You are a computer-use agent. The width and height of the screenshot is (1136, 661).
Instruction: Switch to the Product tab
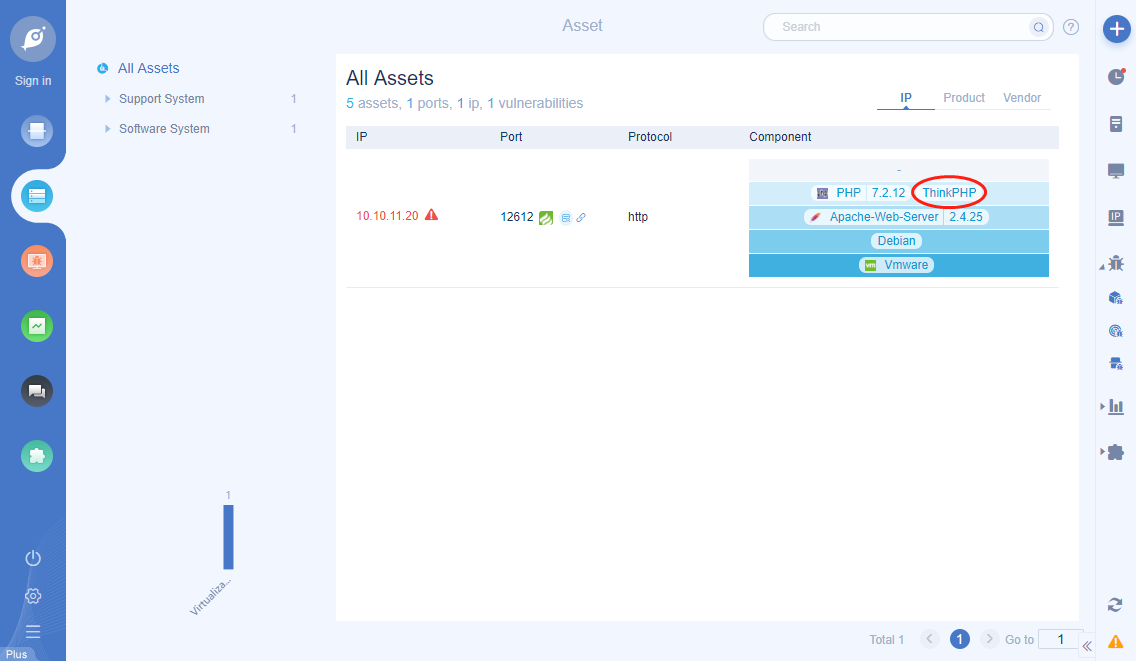pos(964,98)
